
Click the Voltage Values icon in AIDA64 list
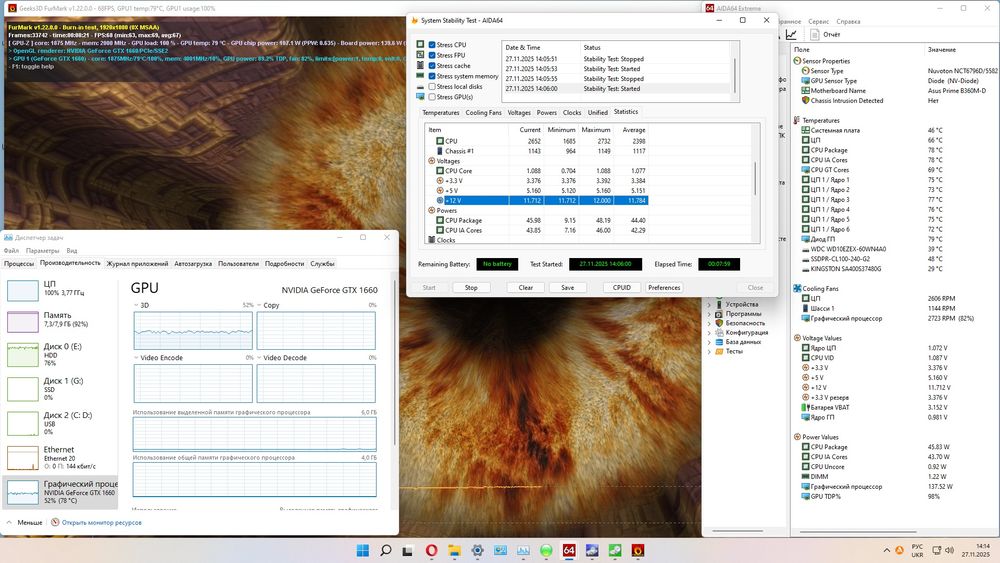pos(797,338)
